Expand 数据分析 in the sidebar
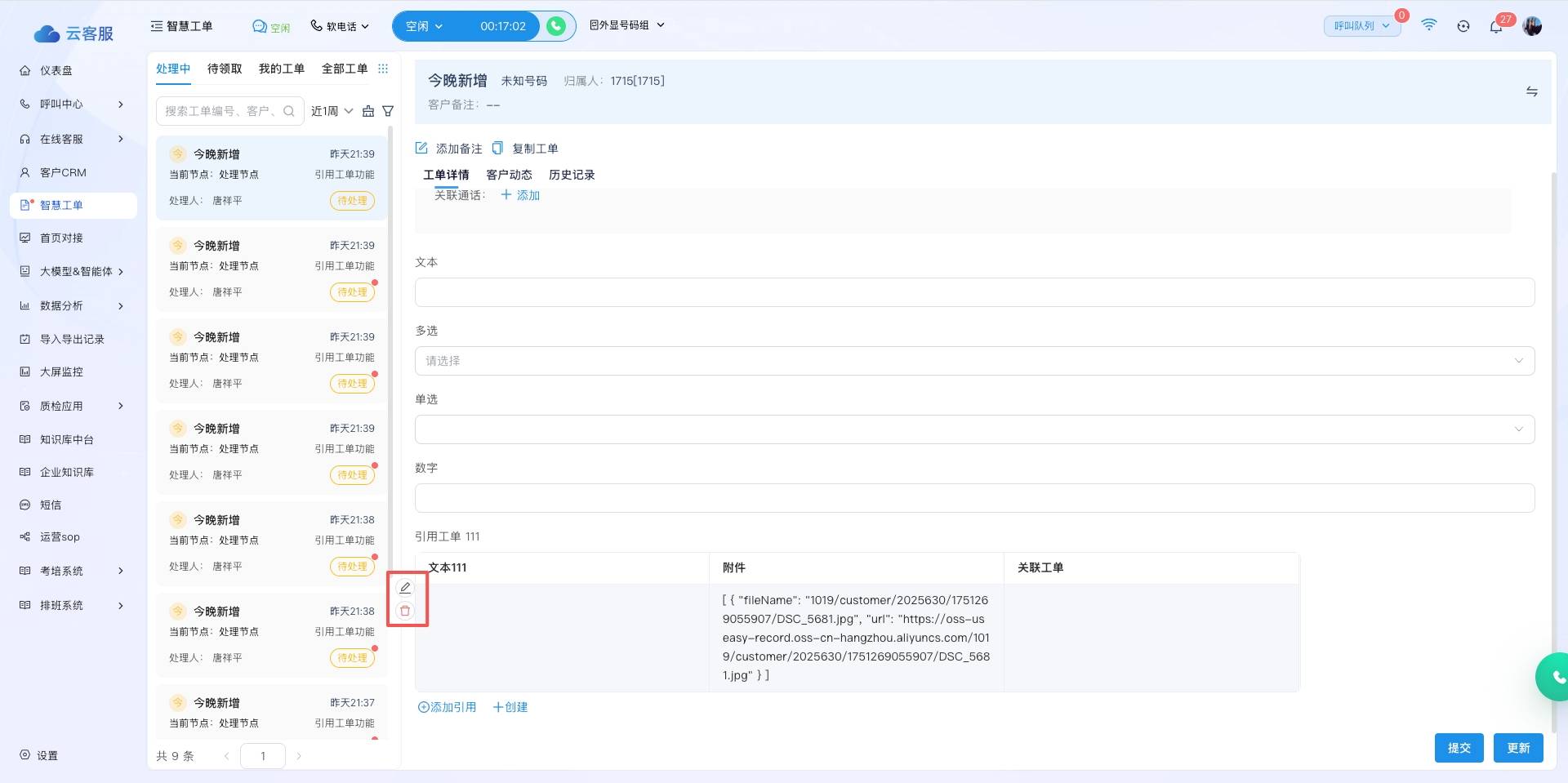The width and height of the screenshot is (1568, 783). 73,305
